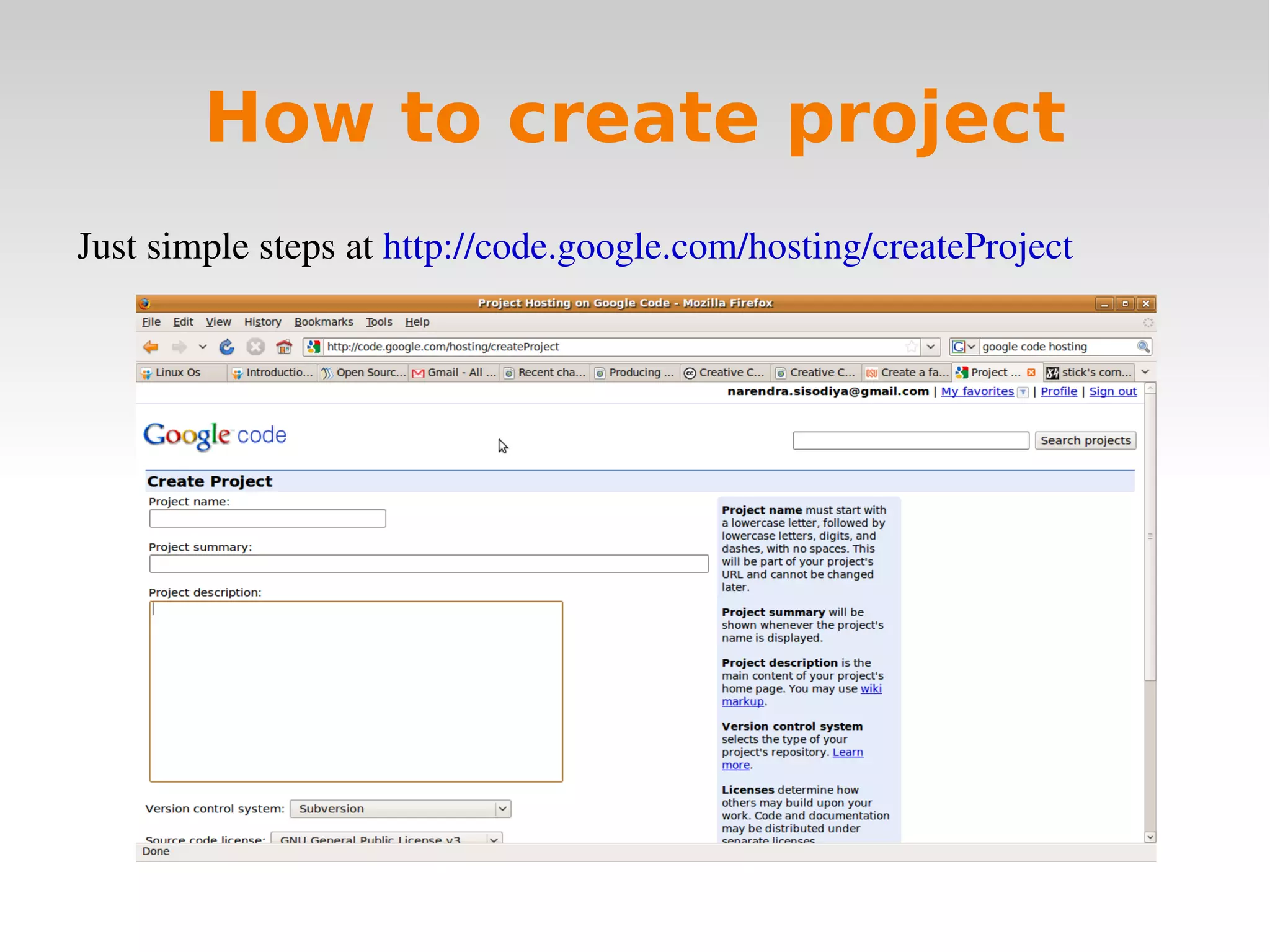Screen dimensions: 1270x952
Task: Expand the address bar URL dropdown
Action: click(930, 347)
